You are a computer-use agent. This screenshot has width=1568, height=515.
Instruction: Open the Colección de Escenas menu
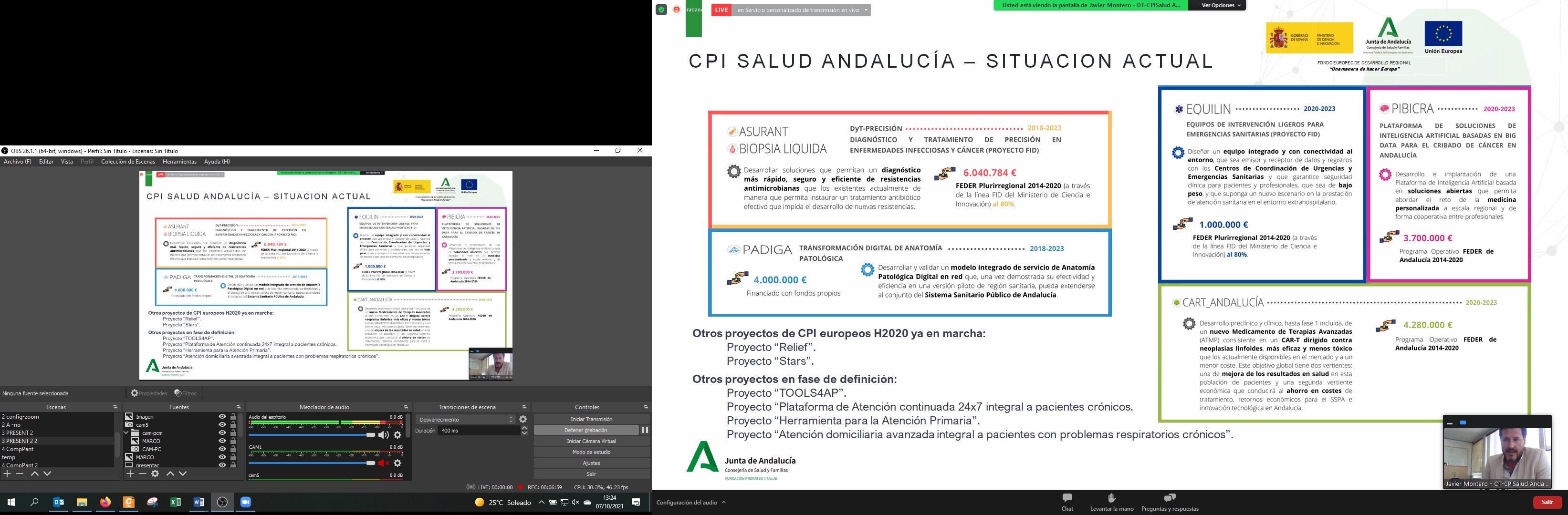(x=128, y=162)
